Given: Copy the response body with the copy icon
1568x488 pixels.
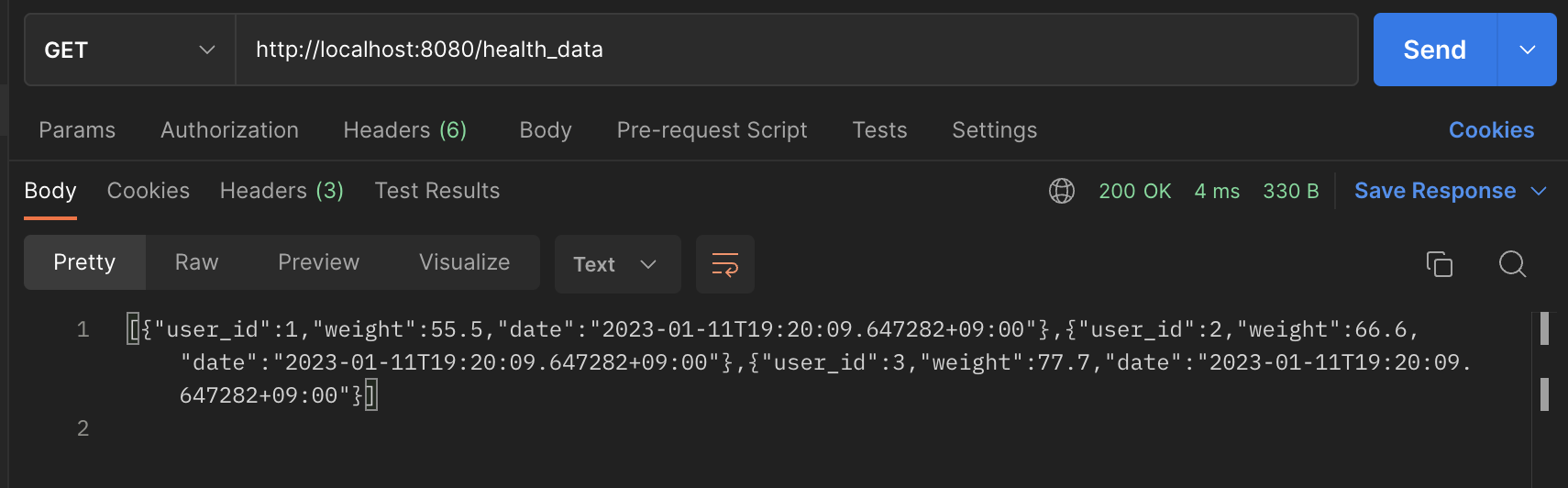Looking at the screenshot, I should point(1439,264).
